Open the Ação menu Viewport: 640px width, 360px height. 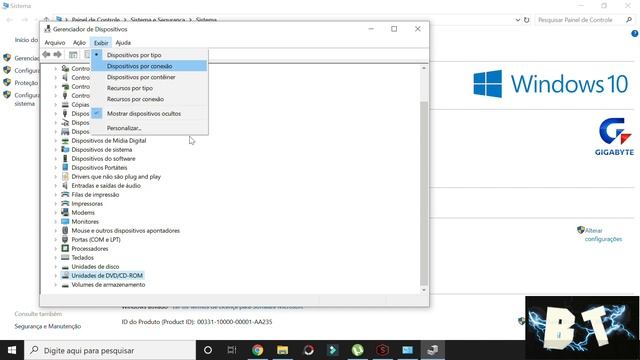click(79, 42)
